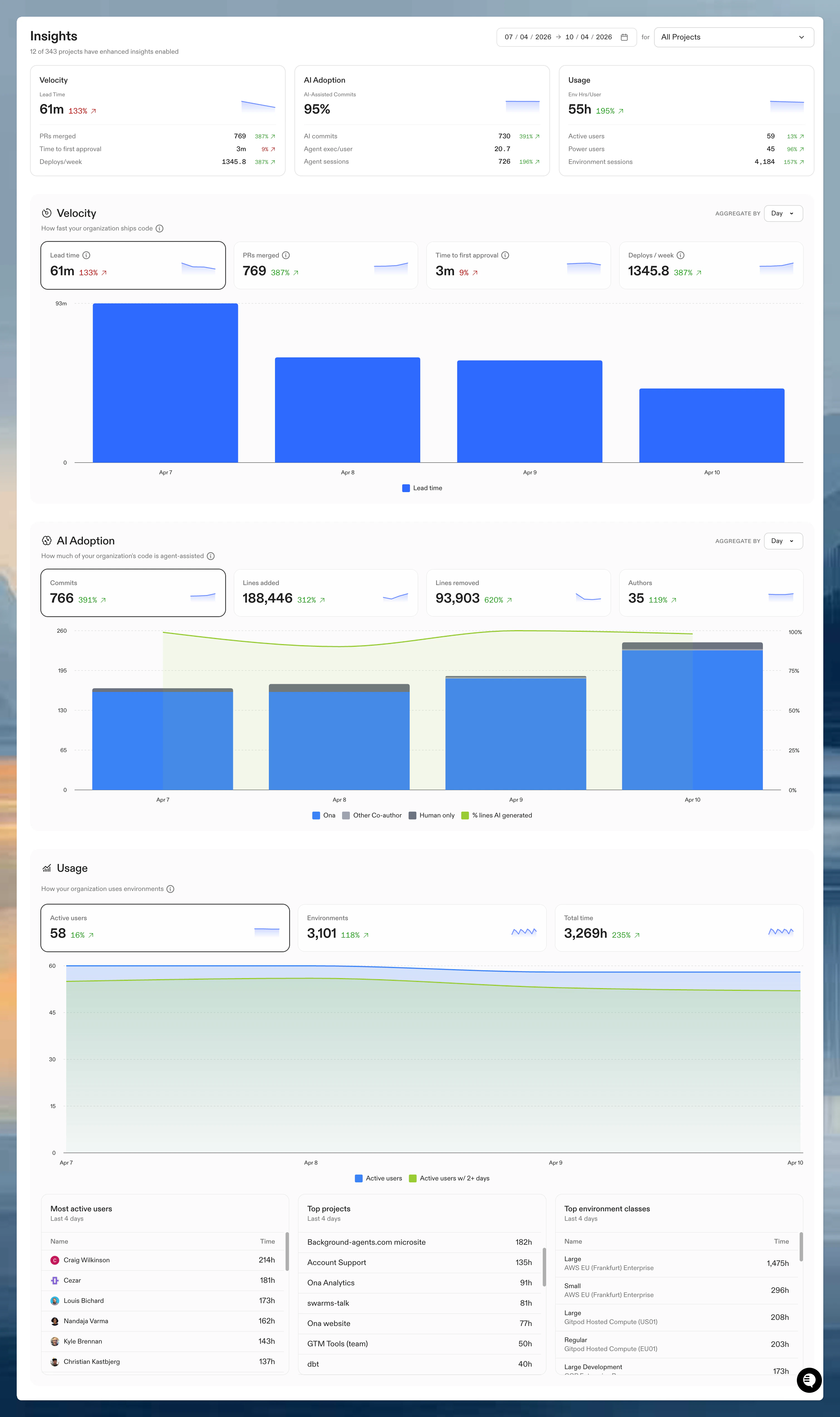Image resolution: width=840 pixels, height=1417 pixels.
Task: Open Aggregate By dropdown in AI Adoption section
Action: click(783, 541)
